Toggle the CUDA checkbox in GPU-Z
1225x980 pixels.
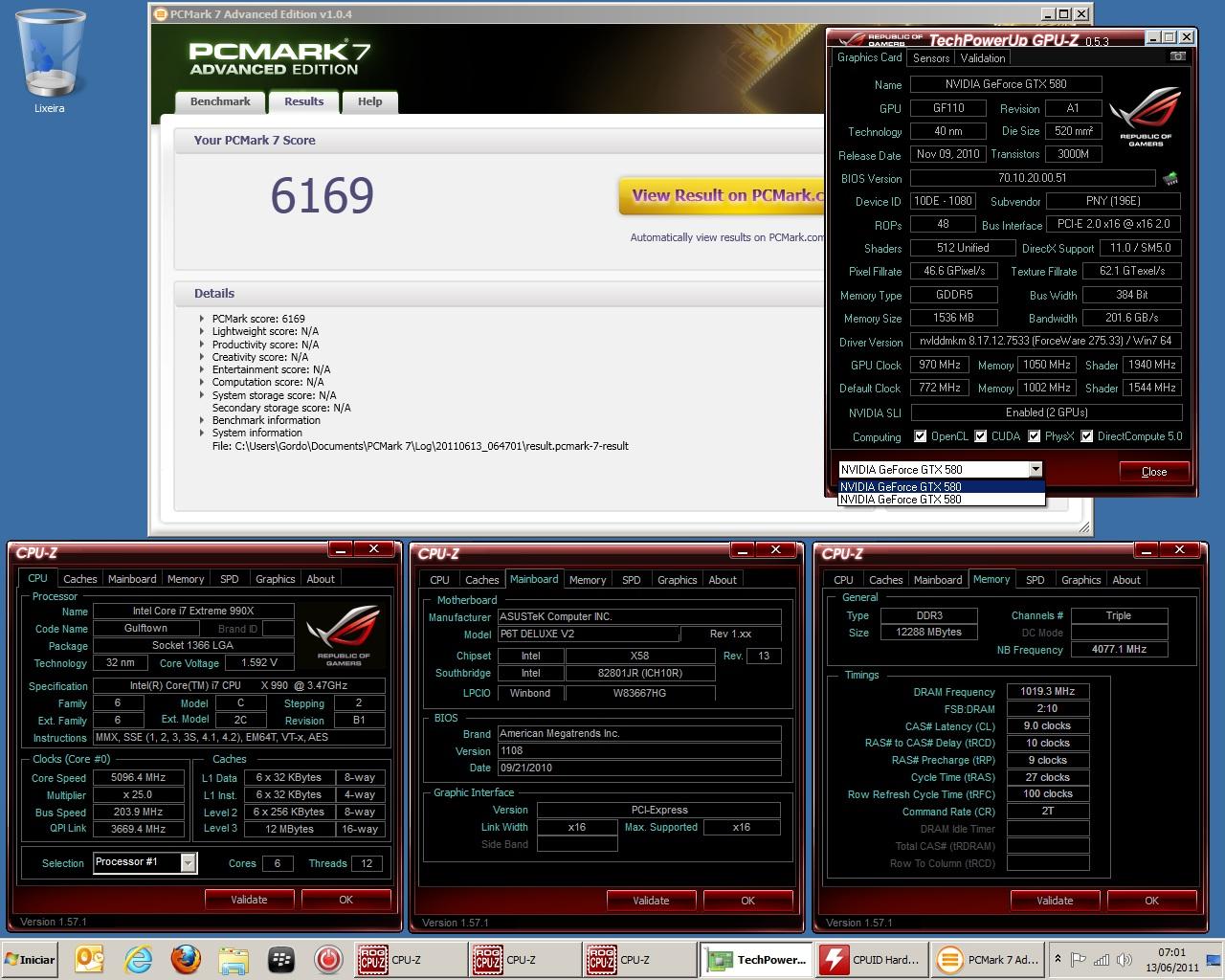[981, 436]
